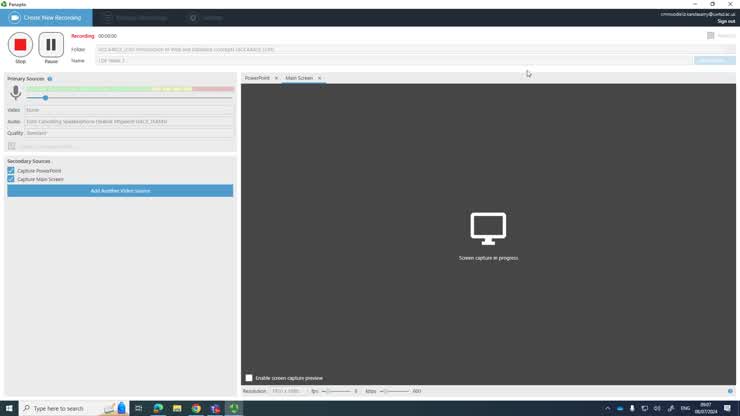The image size is (740, 416).
Task: Open the Quality dropdown
Action: click(129, 133)
